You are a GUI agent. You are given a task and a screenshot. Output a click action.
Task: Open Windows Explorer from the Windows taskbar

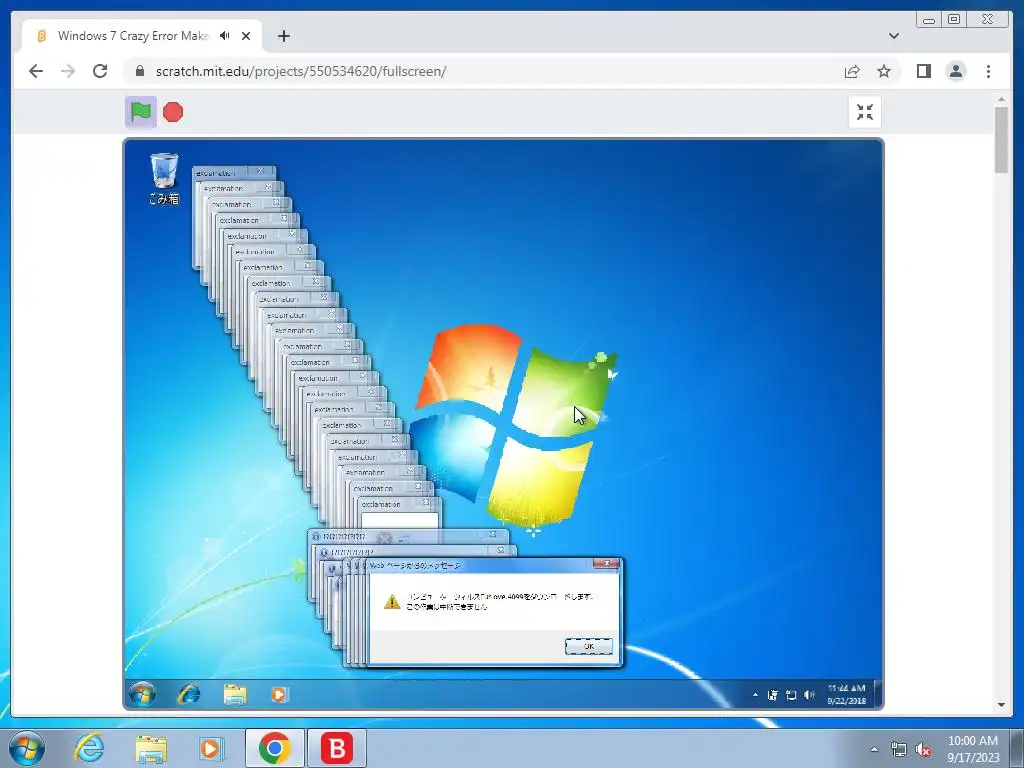point(151,750)
